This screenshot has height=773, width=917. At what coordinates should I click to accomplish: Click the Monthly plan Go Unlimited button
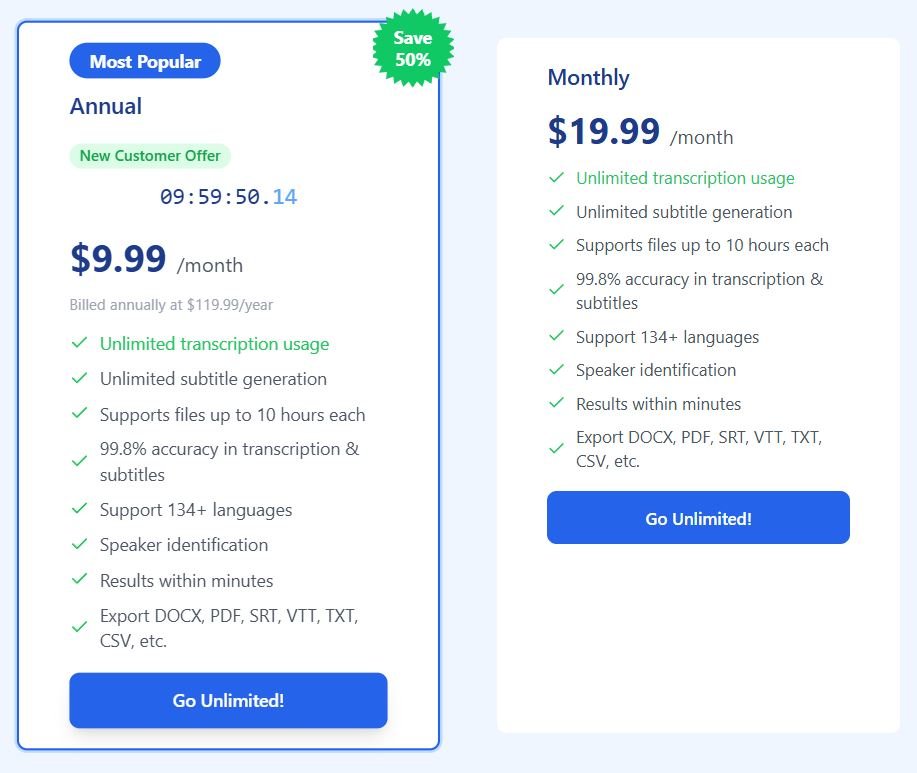coord(698,518)
